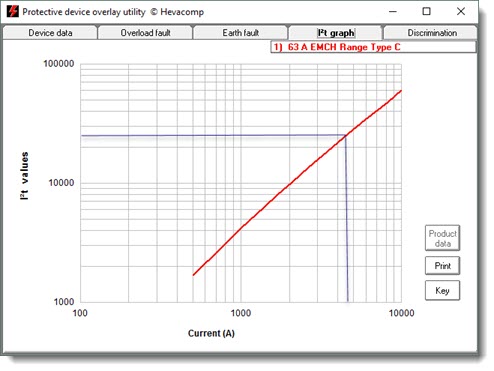The image size is (494, 371).
Task: Click the Current (A) axis label
Action: (x=211, y=333)
